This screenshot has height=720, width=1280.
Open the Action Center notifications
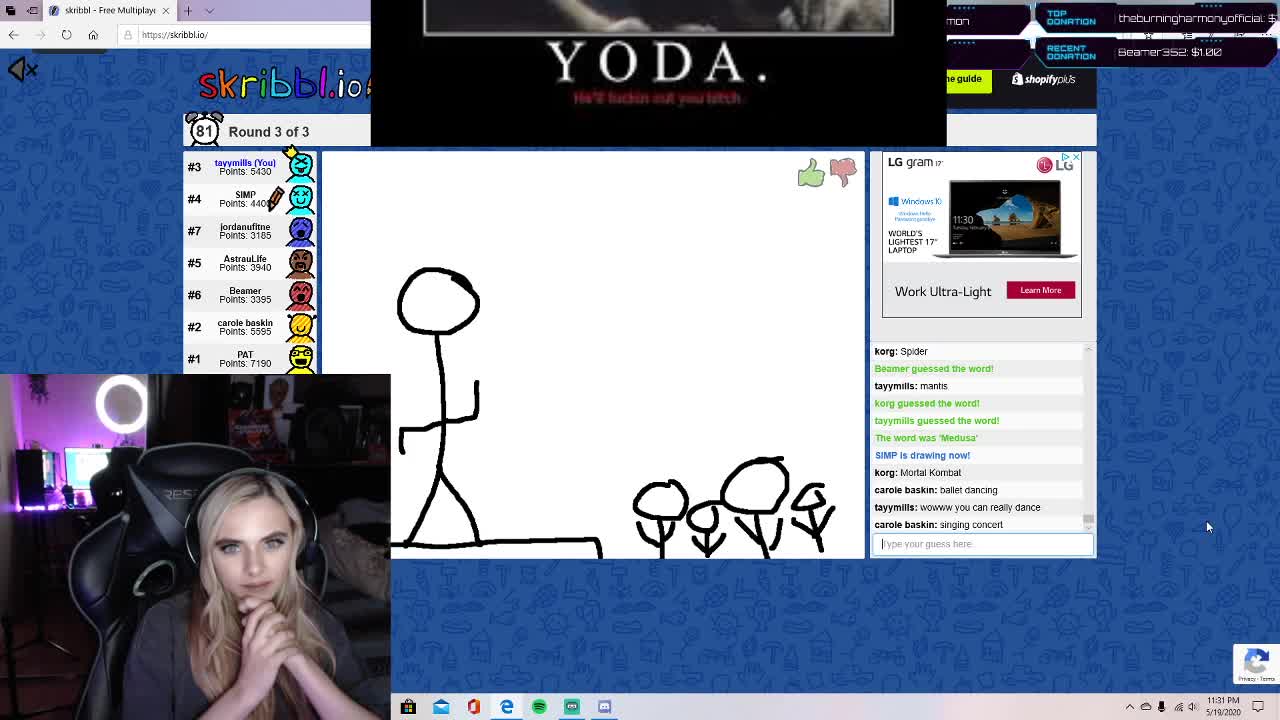click(1258, 707)
